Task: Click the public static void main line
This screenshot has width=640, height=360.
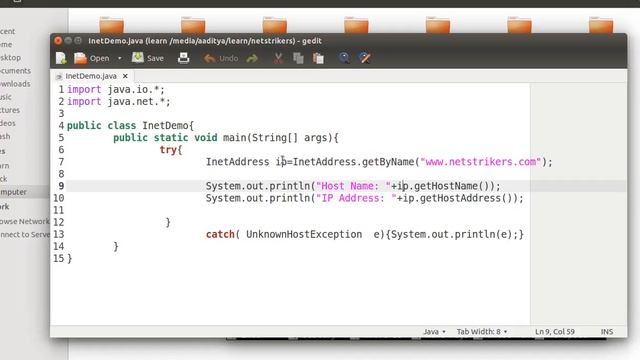Action: coord(226,138)
